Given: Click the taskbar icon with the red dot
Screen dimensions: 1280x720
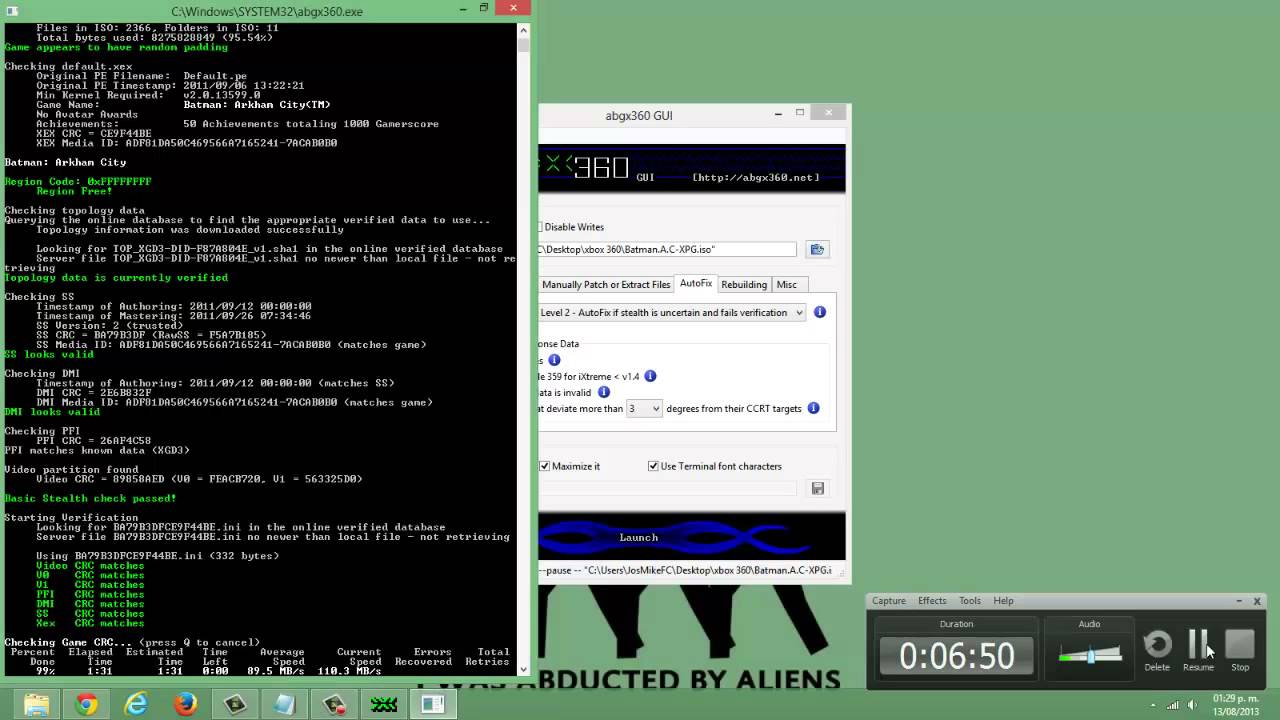Looking at the screenshot, I should 334,704.
